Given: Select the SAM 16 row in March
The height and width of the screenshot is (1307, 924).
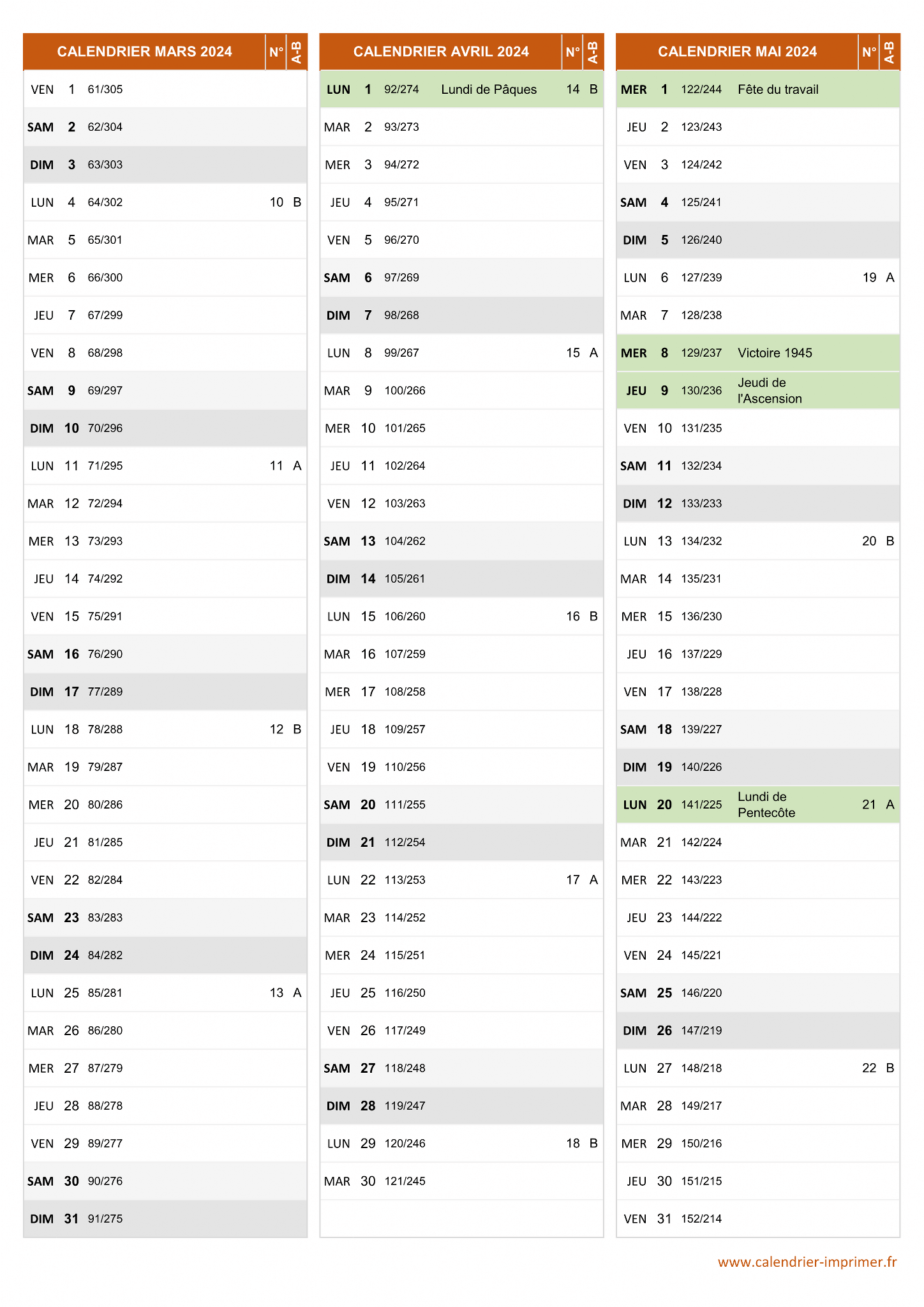Looking at the screenshot, I should pos(165,654).
